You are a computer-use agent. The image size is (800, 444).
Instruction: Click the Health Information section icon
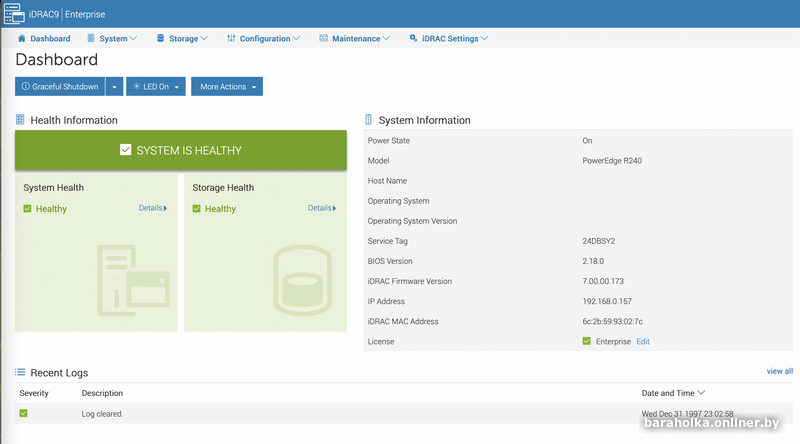[x=20, y=120]
